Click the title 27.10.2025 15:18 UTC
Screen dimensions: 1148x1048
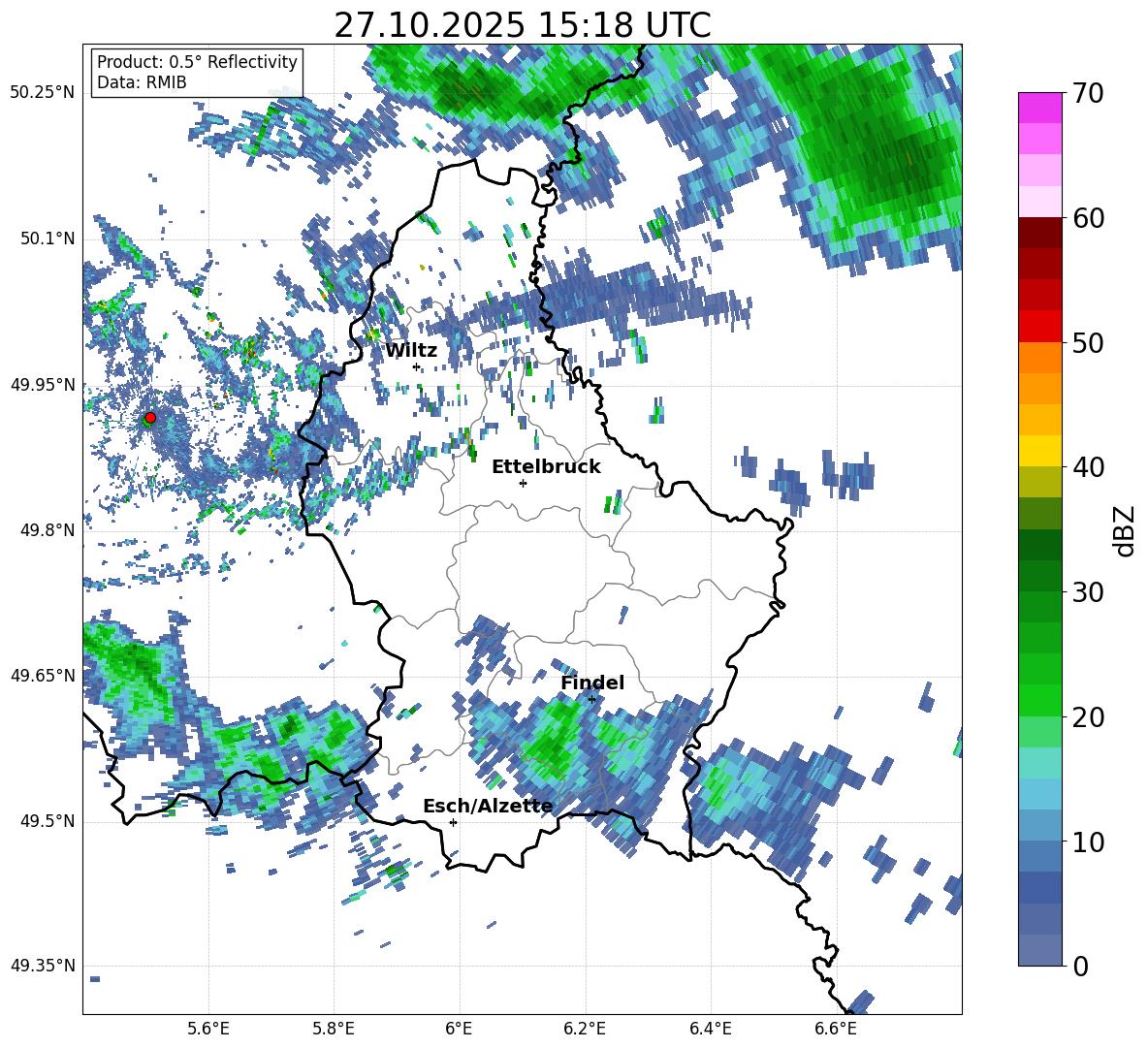point(522,25)
